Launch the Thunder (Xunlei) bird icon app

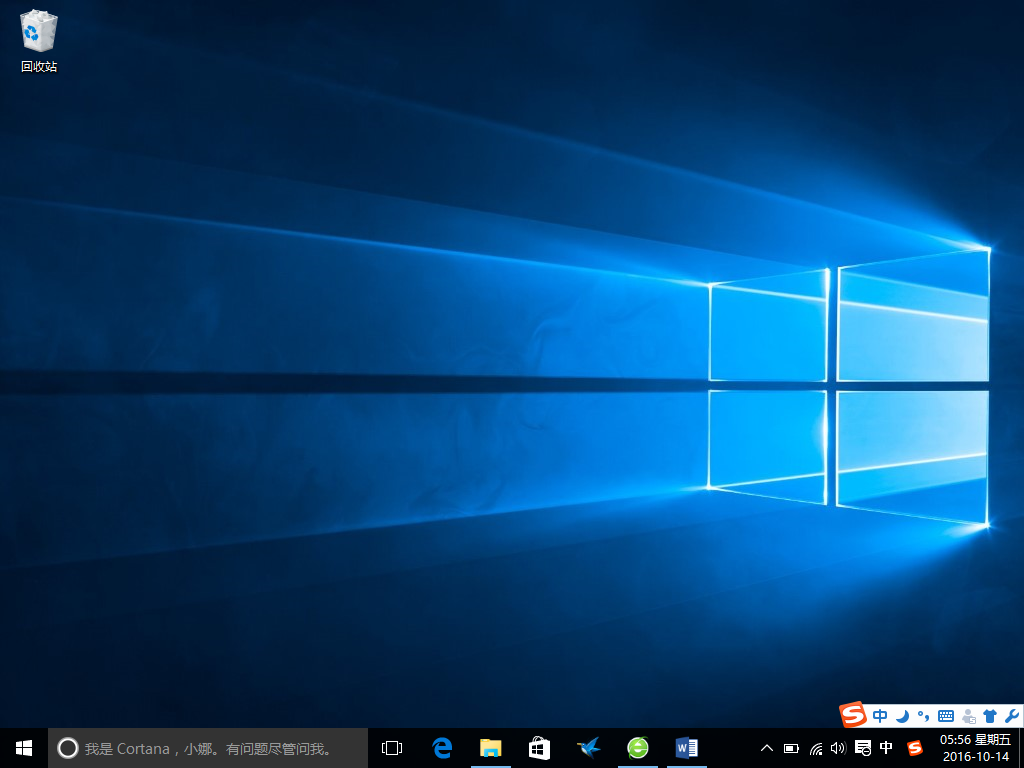pos(588,748)
